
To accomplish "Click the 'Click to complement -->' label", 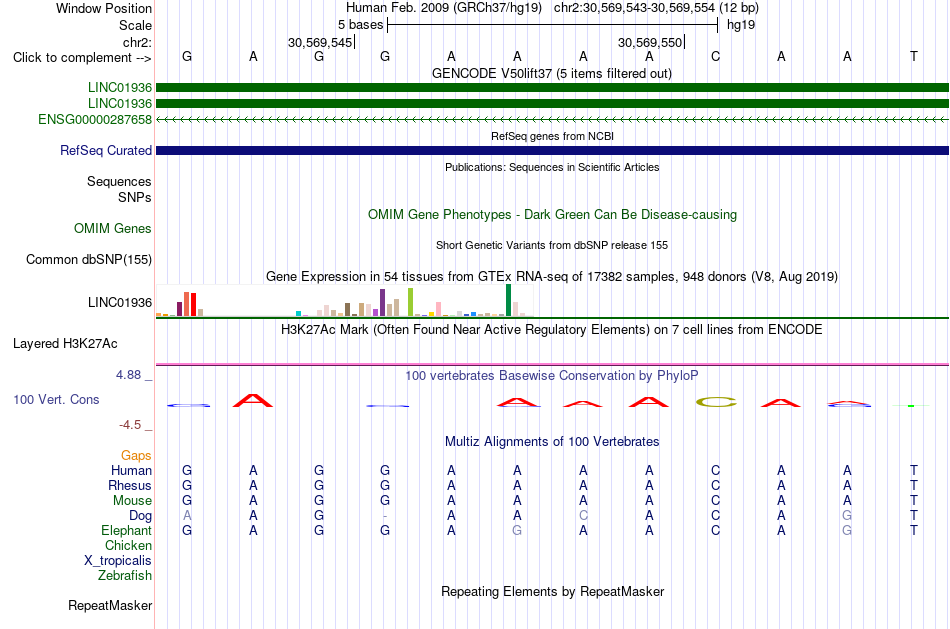I will click(82, 58).
